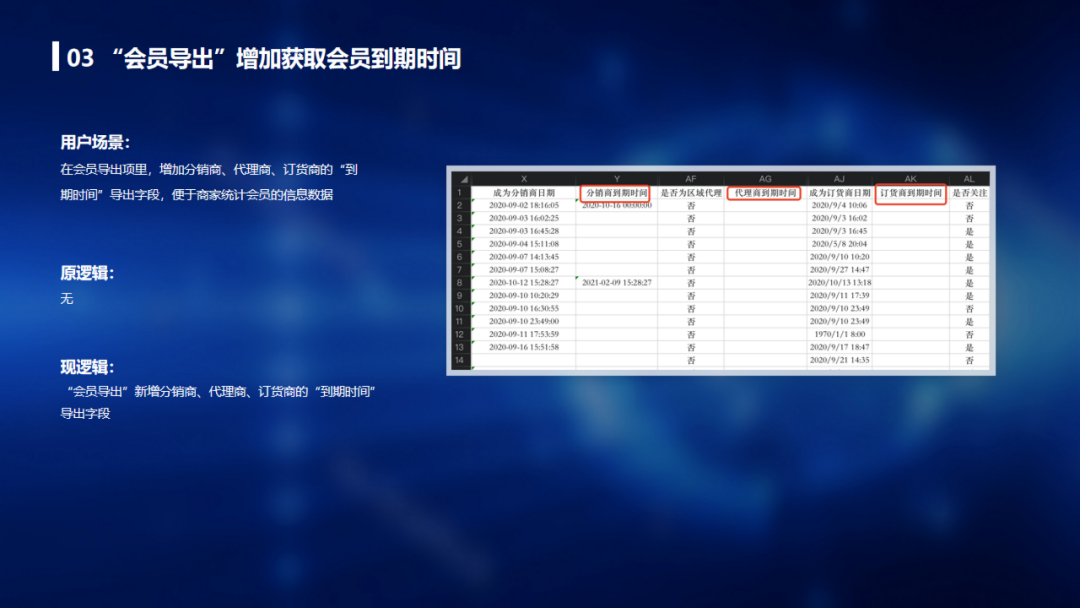Screen dimensions: 1080x608
Task: Select cell 2020-09-10 16:30:55
Action: coord(523,308)
